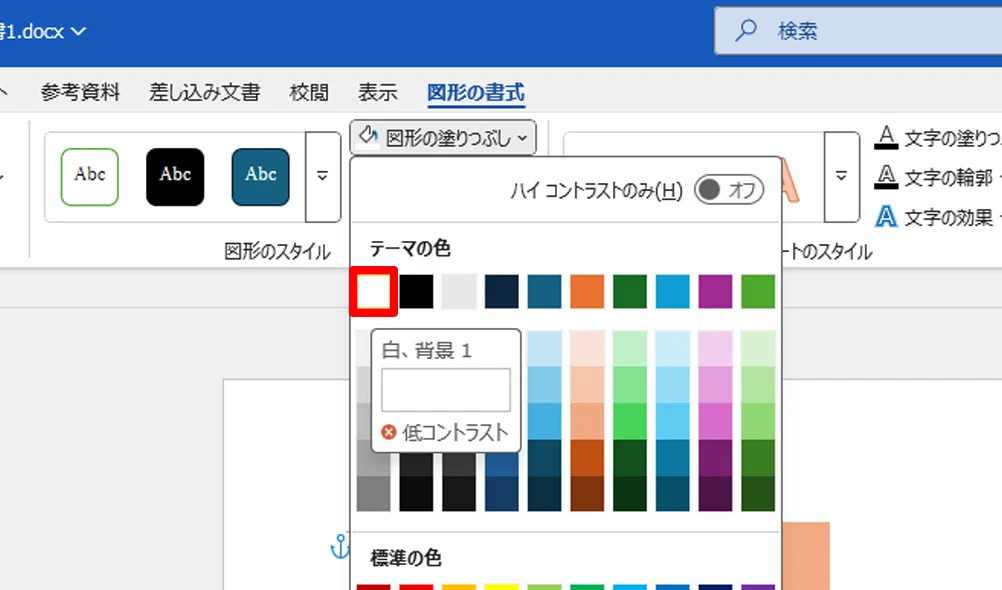This screenshot has height=590, width=1002.
Task: Click the 標準の色 heading
Action: [406, 558]
